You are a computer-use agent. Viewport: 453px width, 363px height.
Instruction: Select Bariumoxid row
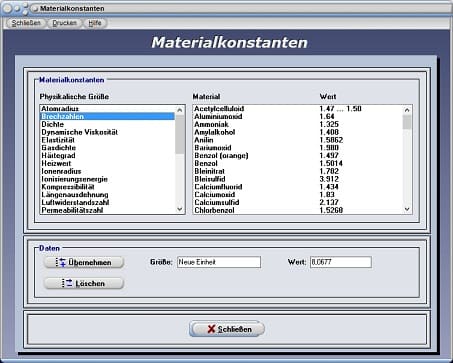coord(298,148)
